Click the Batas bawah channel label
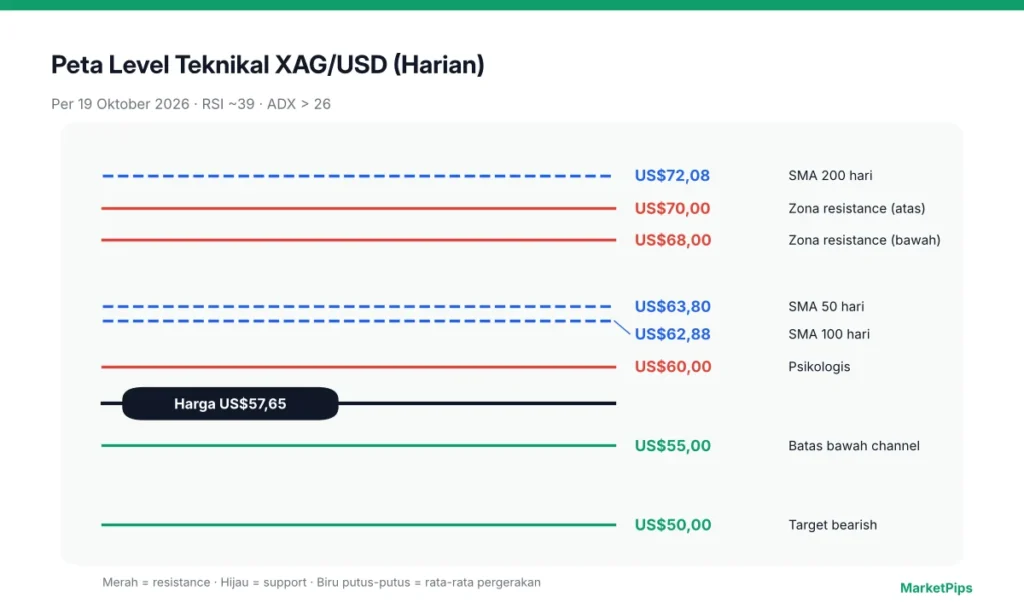 click(854, 446)
